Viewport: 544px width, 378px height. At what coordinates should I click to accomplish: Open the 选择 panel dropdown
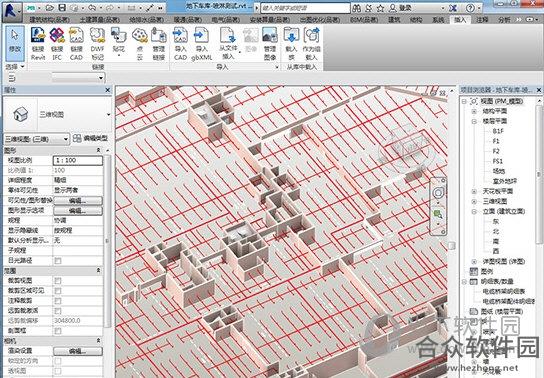(15, 67)
